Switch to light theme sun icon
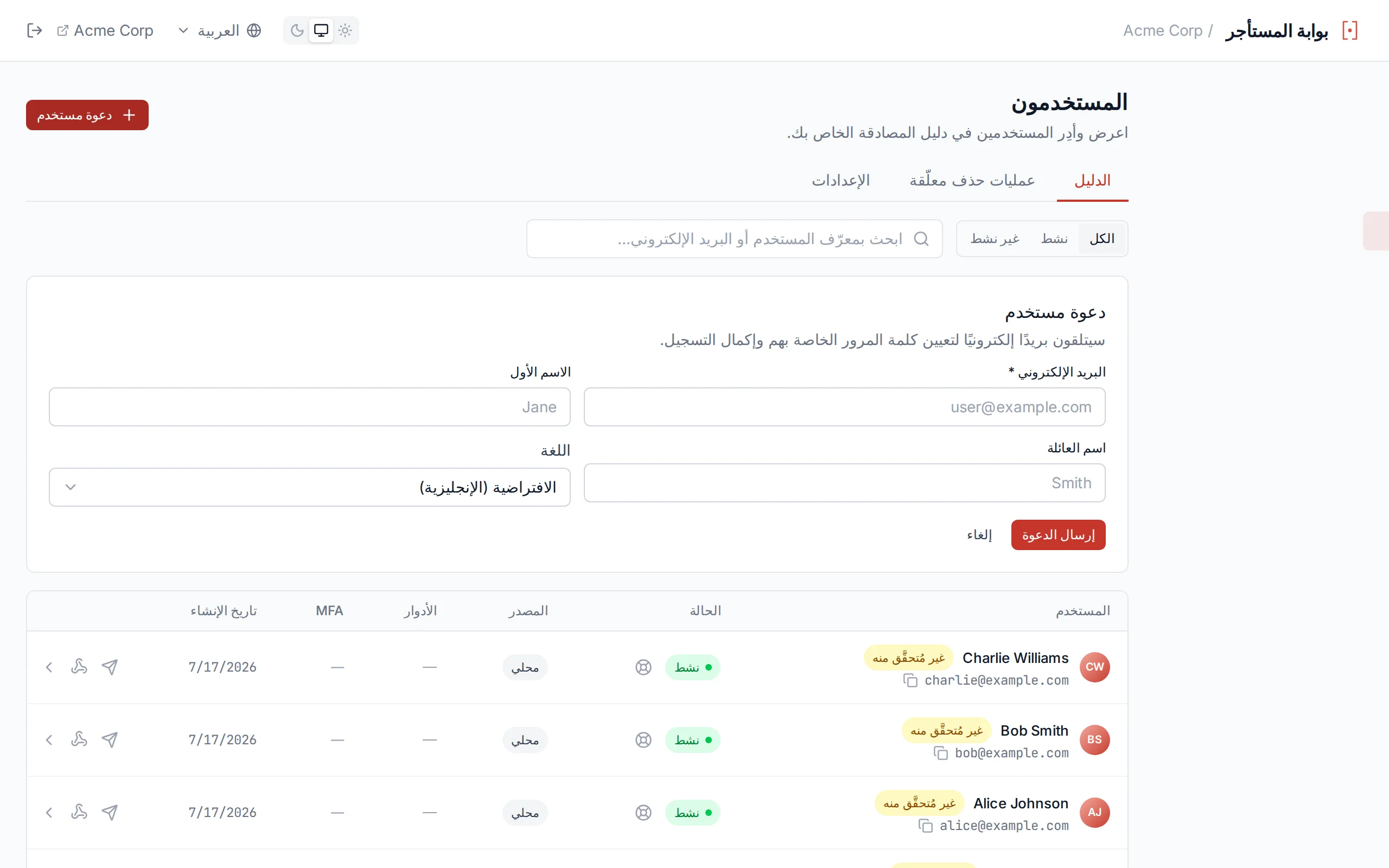 coord(345,30)
